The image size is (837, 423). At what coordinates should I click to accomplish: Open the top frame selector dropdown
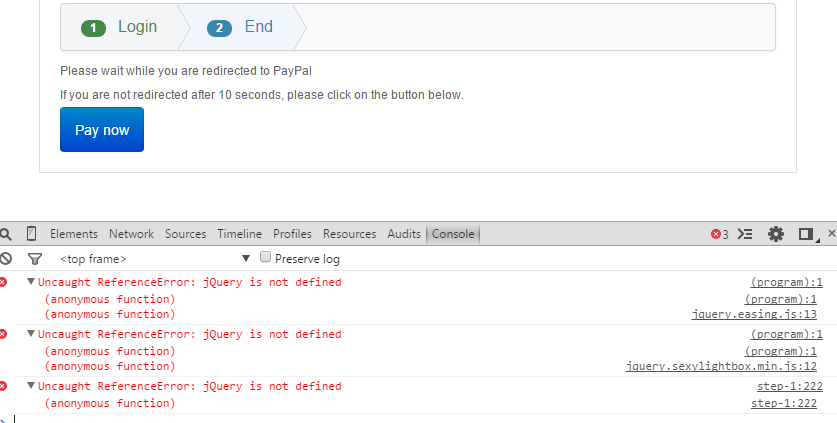click(155, 259)
